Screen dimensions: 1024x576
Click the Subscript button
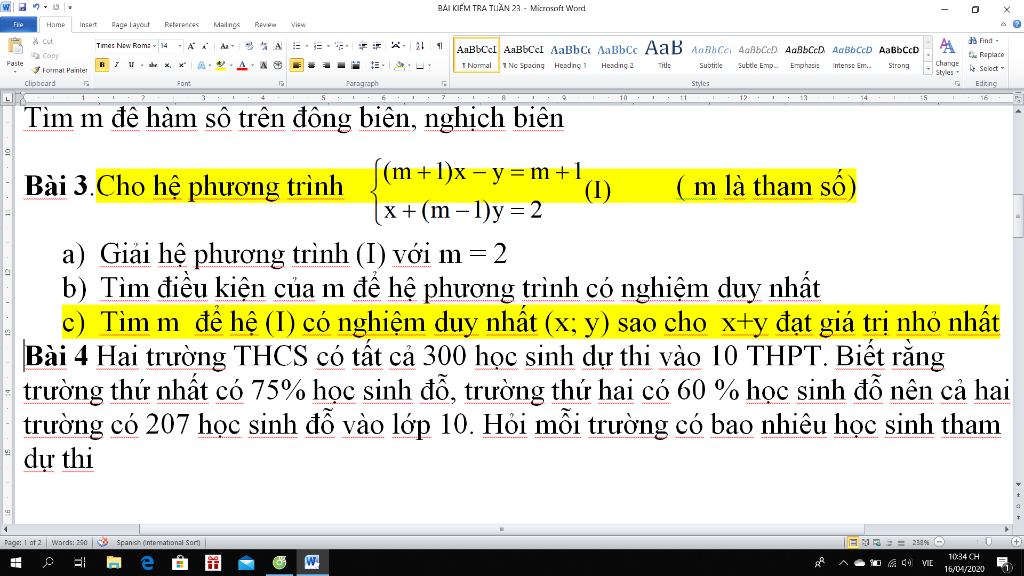click(x=168, y=65)
